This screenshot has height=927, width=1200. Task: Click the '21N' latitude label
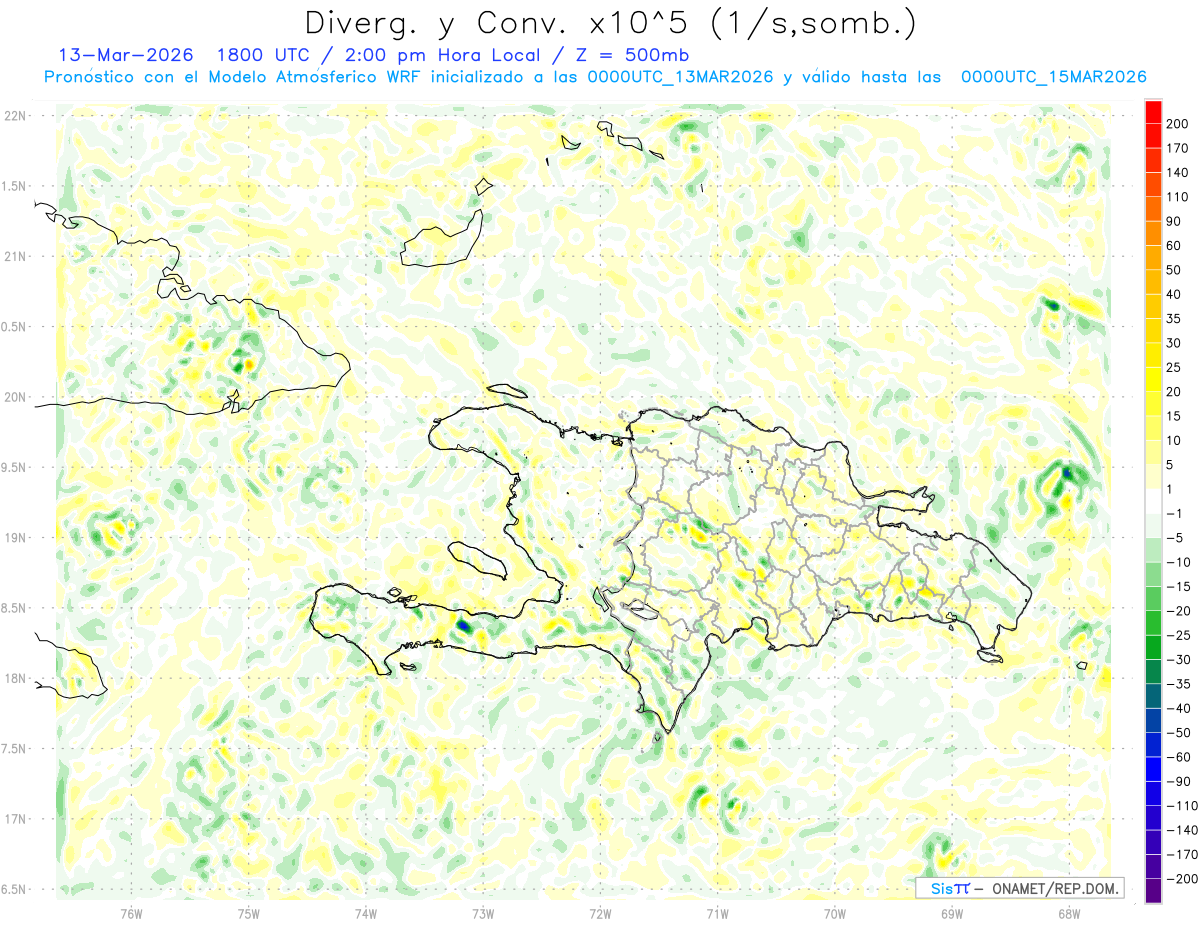15,256
